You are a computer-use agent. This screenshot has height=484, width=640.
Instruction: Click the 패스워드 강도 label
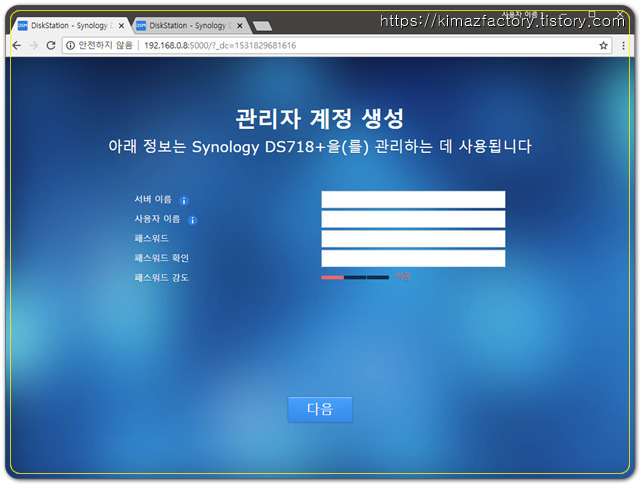click(x=162, y=278)
